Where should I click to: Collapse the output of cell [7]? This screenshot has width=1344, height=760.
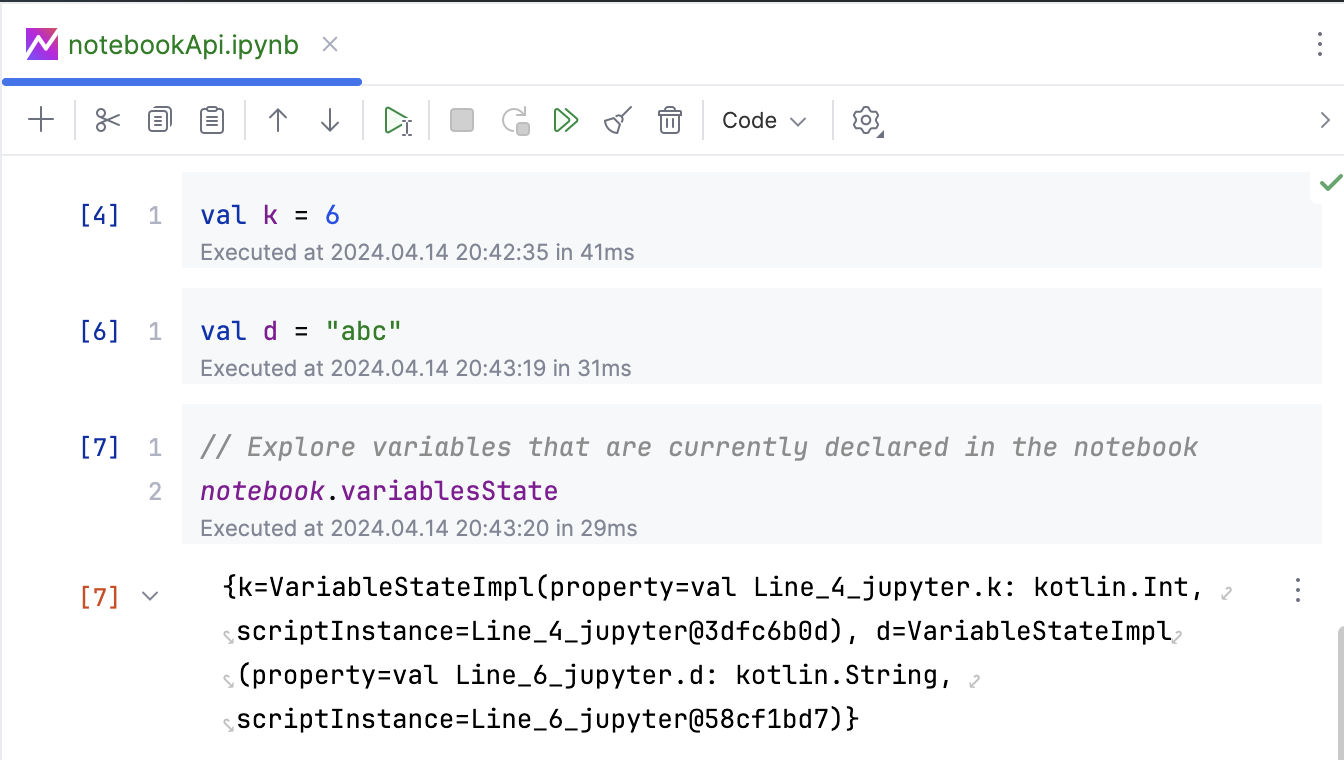click(x=149, y=595)
